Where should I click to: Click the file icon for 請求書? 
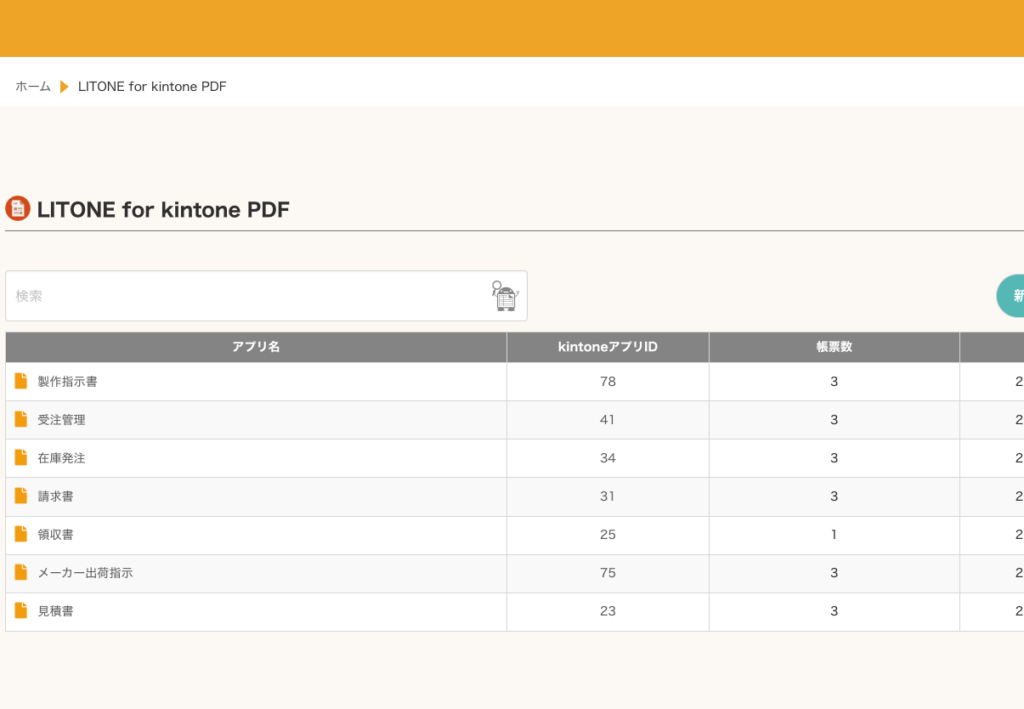(x=21, y=496)
